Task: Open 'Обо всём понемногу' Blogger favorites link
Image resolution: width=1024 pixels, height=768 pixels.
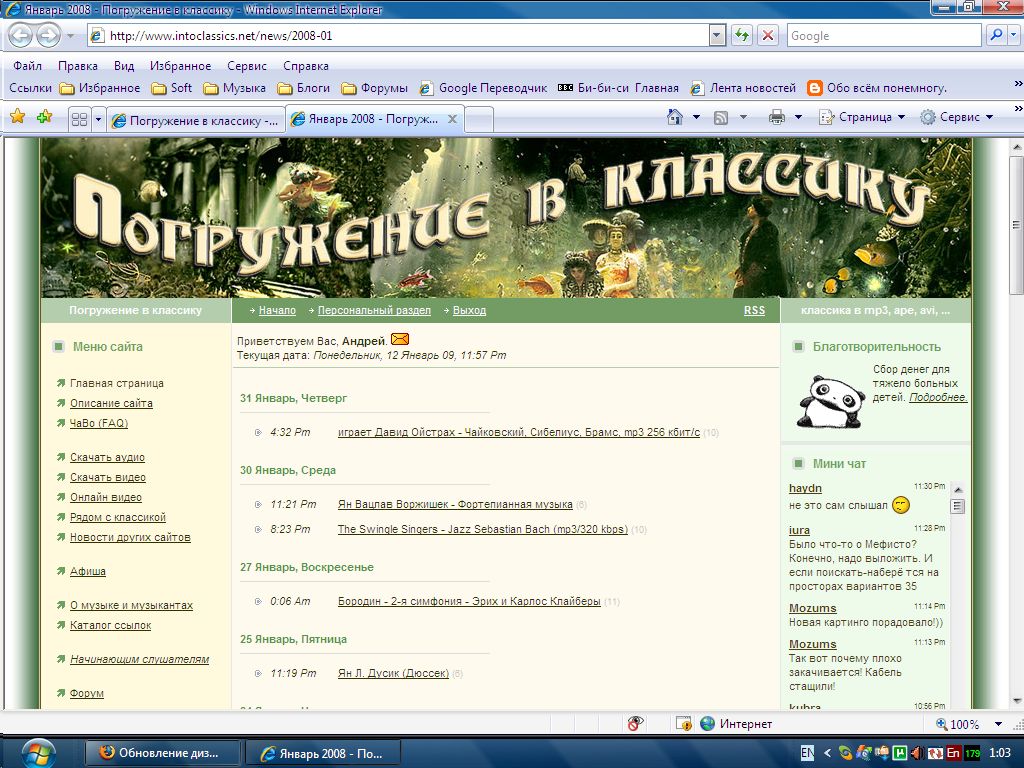Action: [876, 88]
